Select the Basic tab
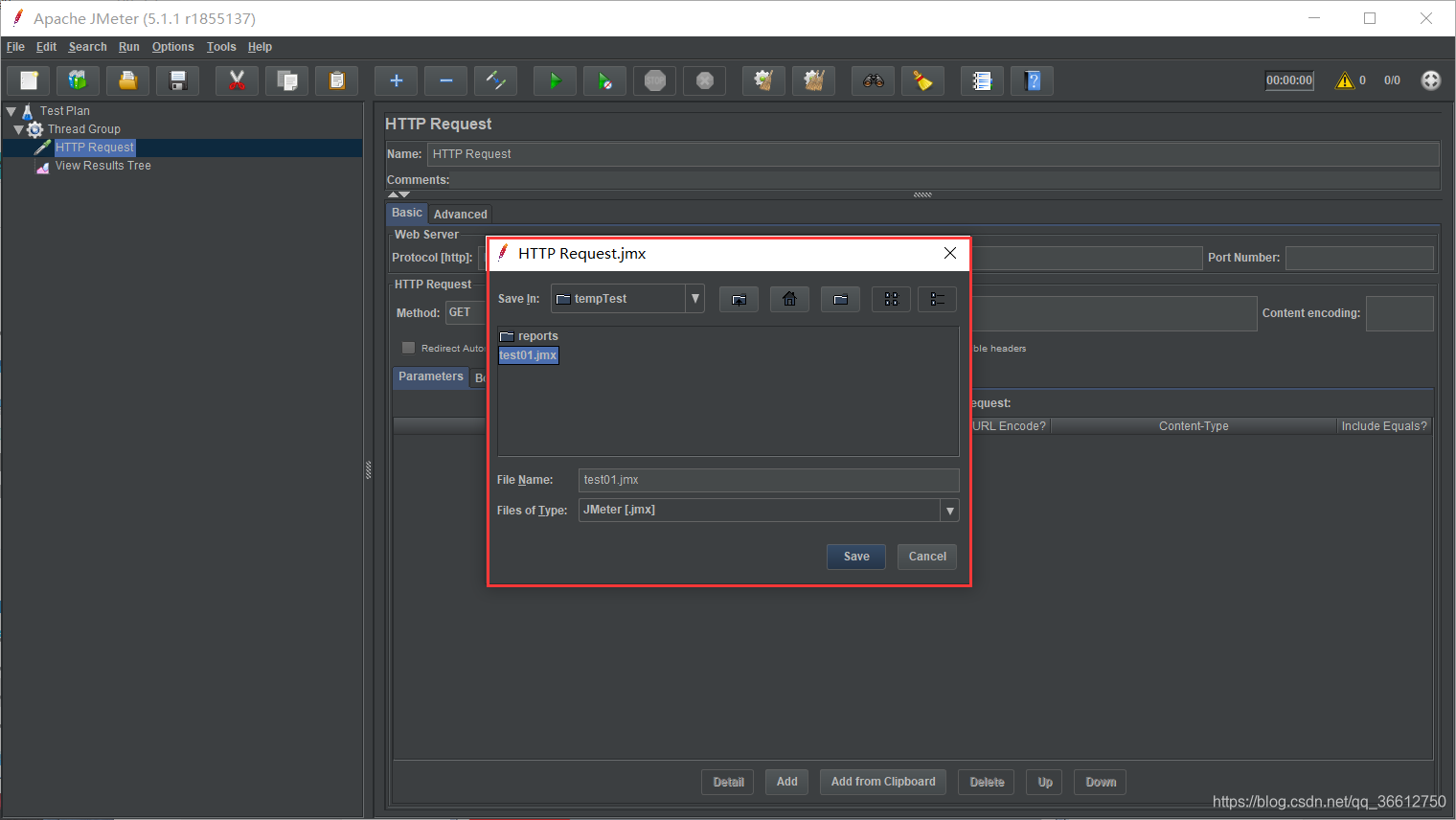 (407, 213)
